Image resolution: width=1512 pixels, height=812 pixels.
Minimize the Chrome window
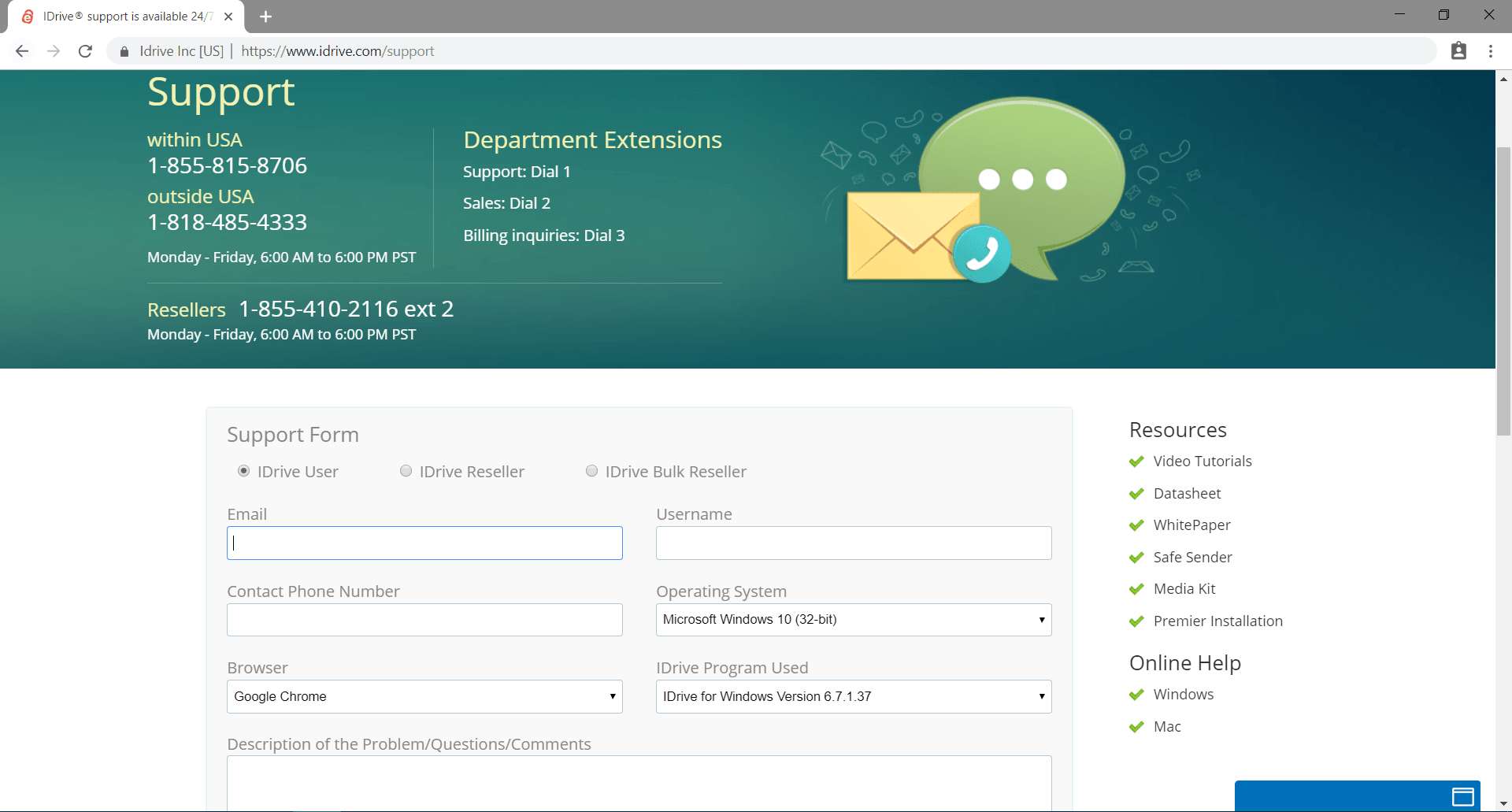point(1399,15)
